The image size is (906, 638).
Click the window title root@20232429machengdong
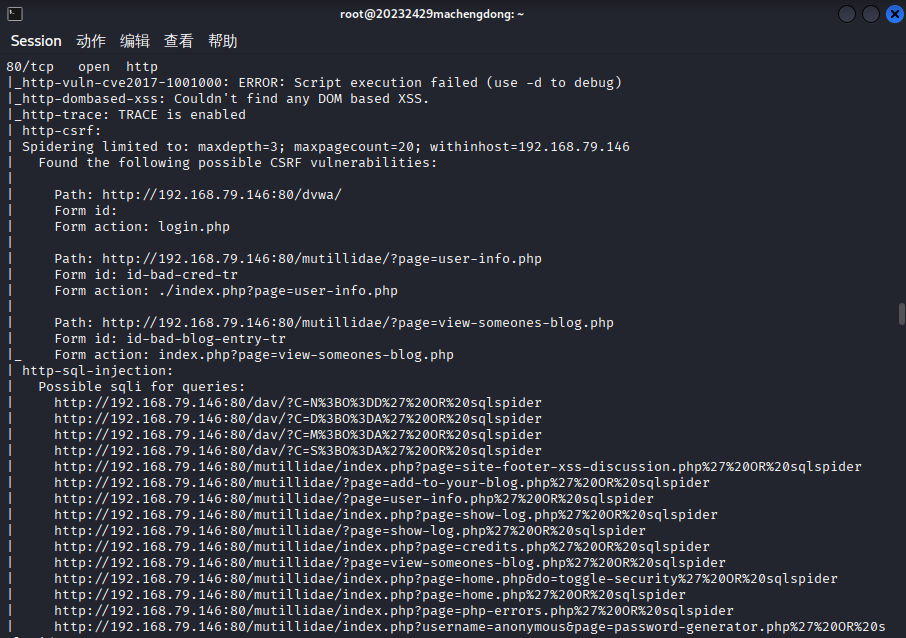(x=432, y=14)
